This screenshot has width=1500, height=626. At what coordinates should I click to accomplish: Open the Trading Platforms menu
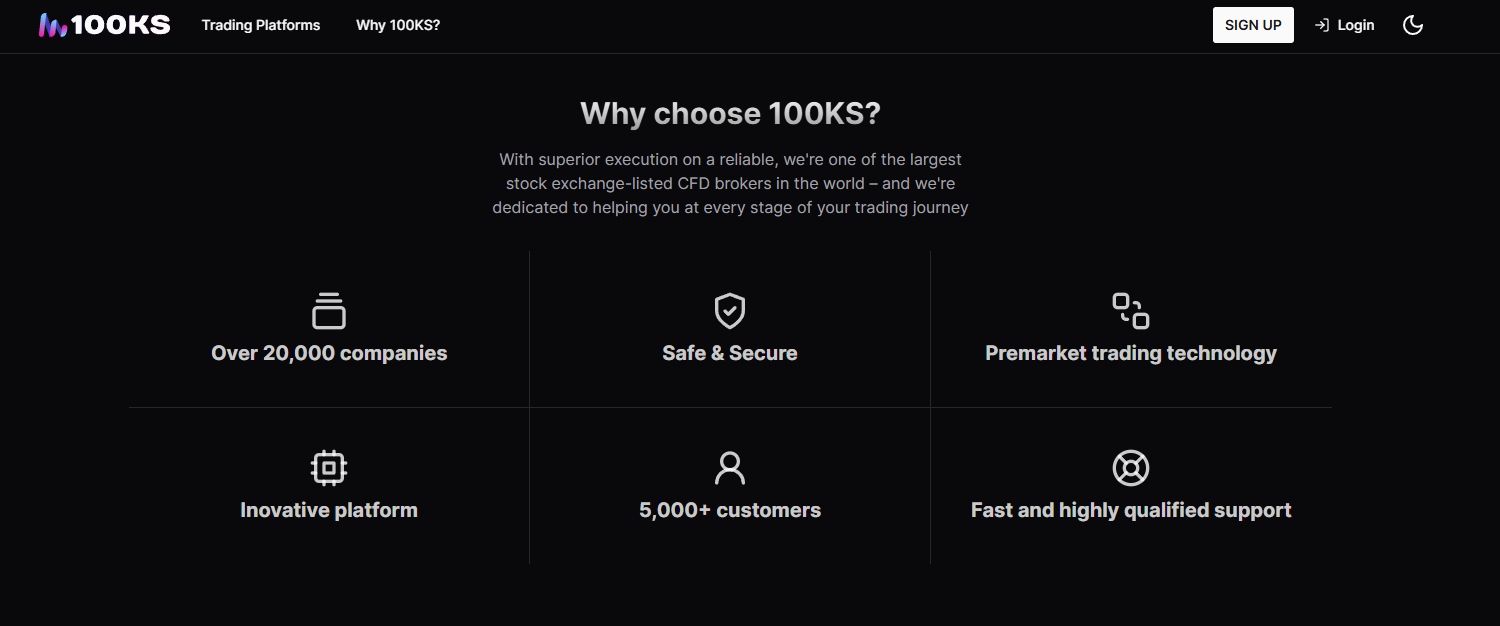click(x=261, y=25)
